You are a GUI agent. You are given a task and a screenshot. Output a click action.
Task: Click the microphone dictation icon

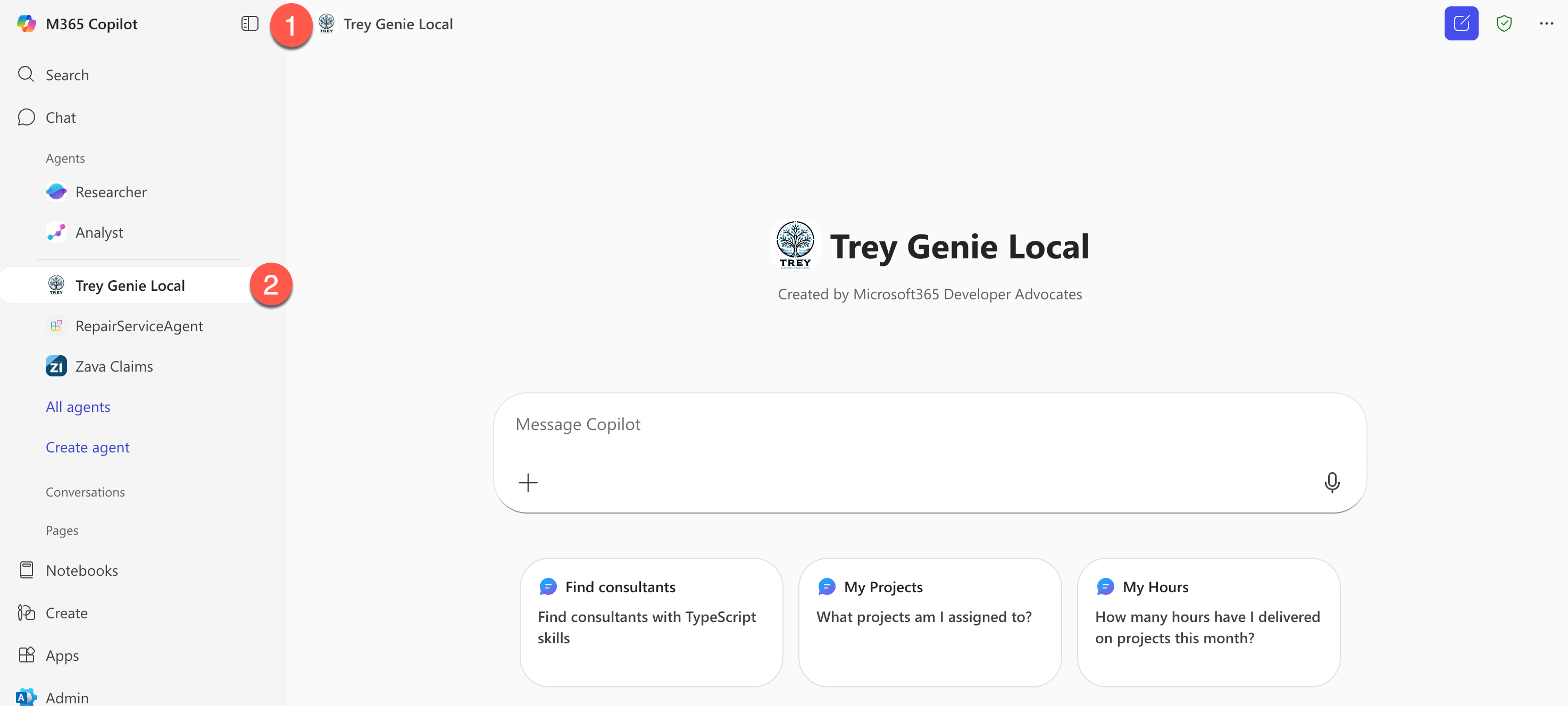1331,483
